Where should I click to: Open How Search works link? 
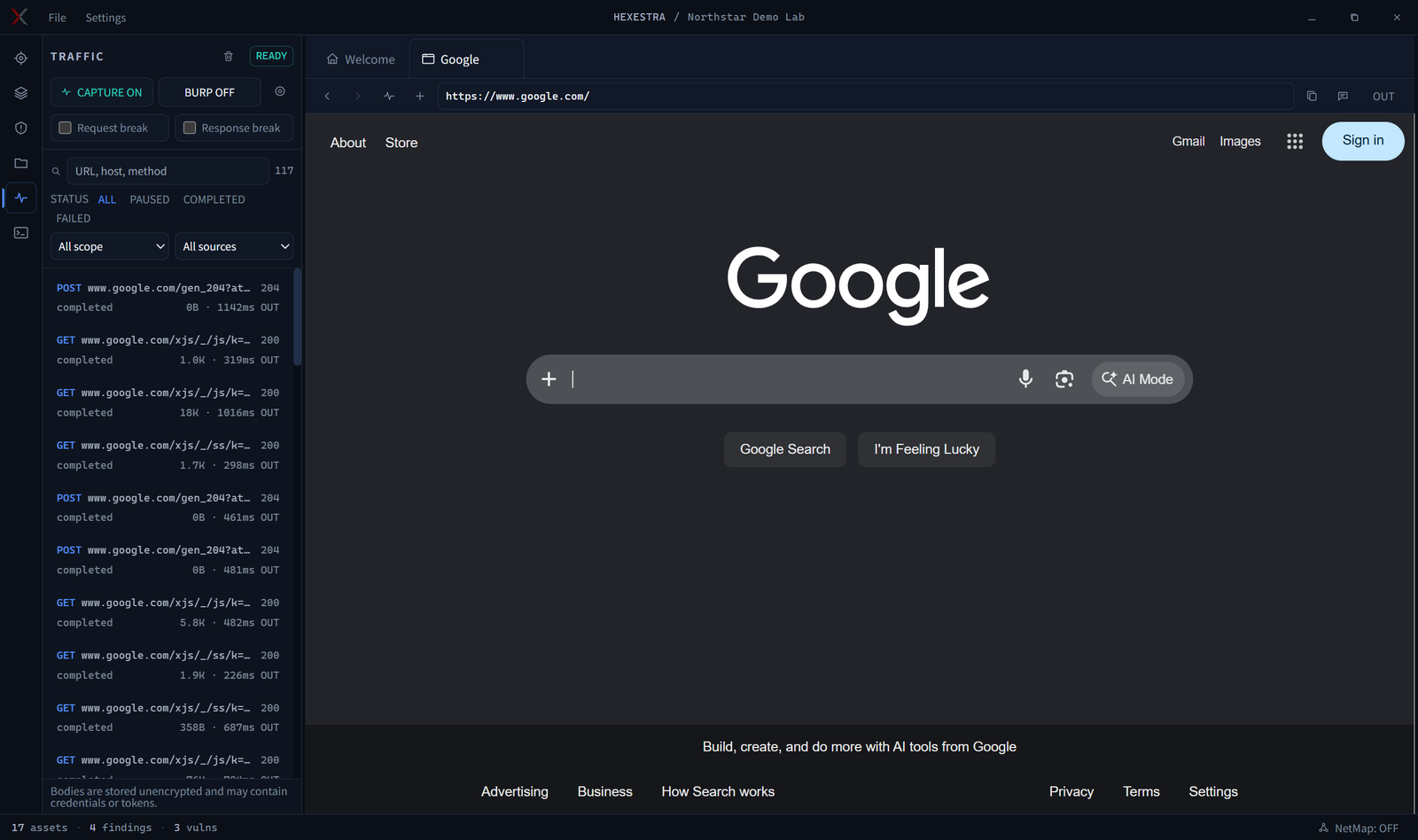[x=718, y=791]
